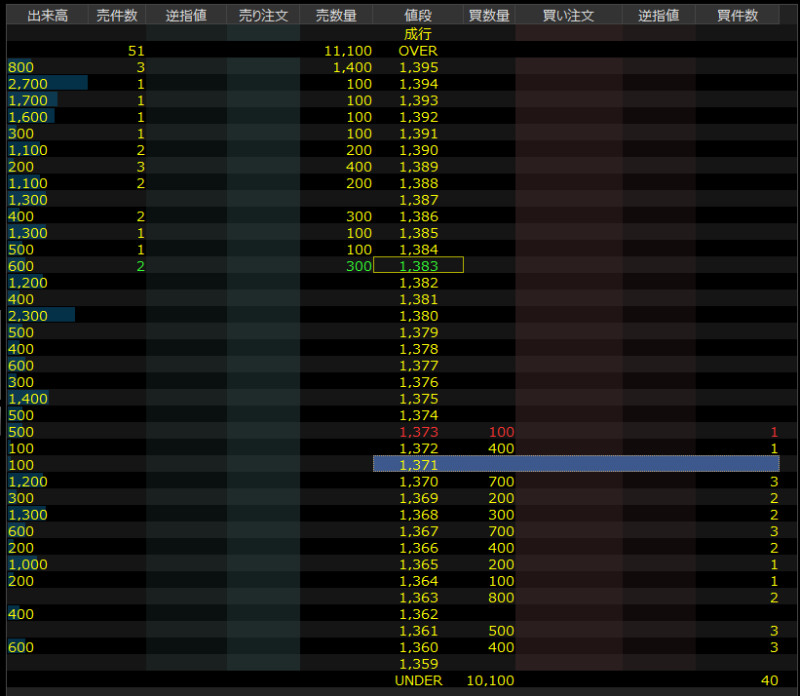Image resolution: width=800 pixels, height=696 pixels.
Task: Click price 1,382
Action: (x=418, y=283)
